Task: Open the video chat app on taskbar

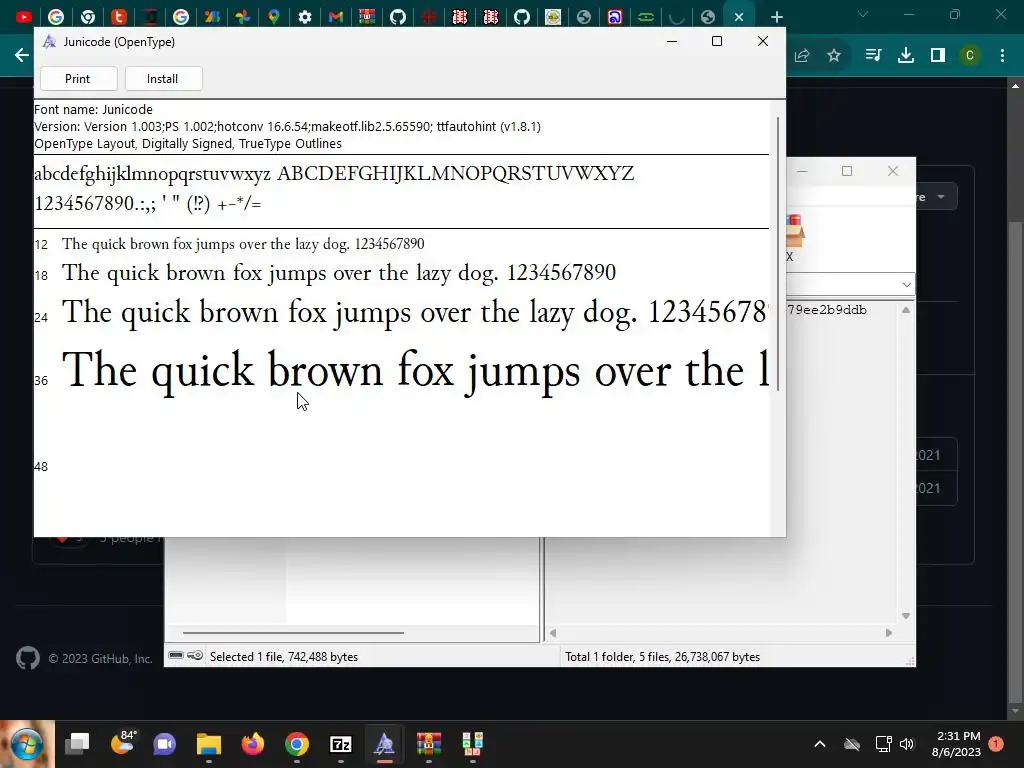Action: pos(165,744)
